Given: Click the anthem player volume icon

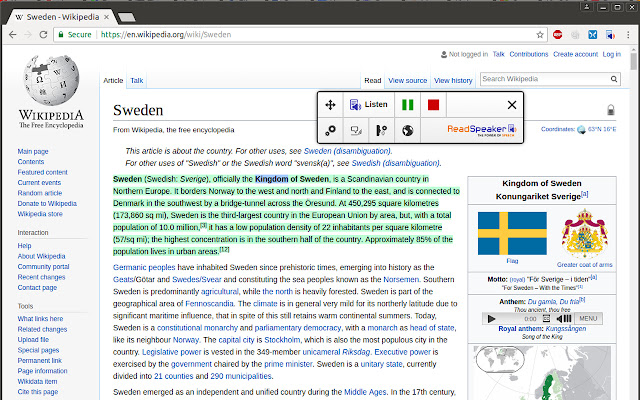Looking at the screenshot, I should click(x=565, y=318).
